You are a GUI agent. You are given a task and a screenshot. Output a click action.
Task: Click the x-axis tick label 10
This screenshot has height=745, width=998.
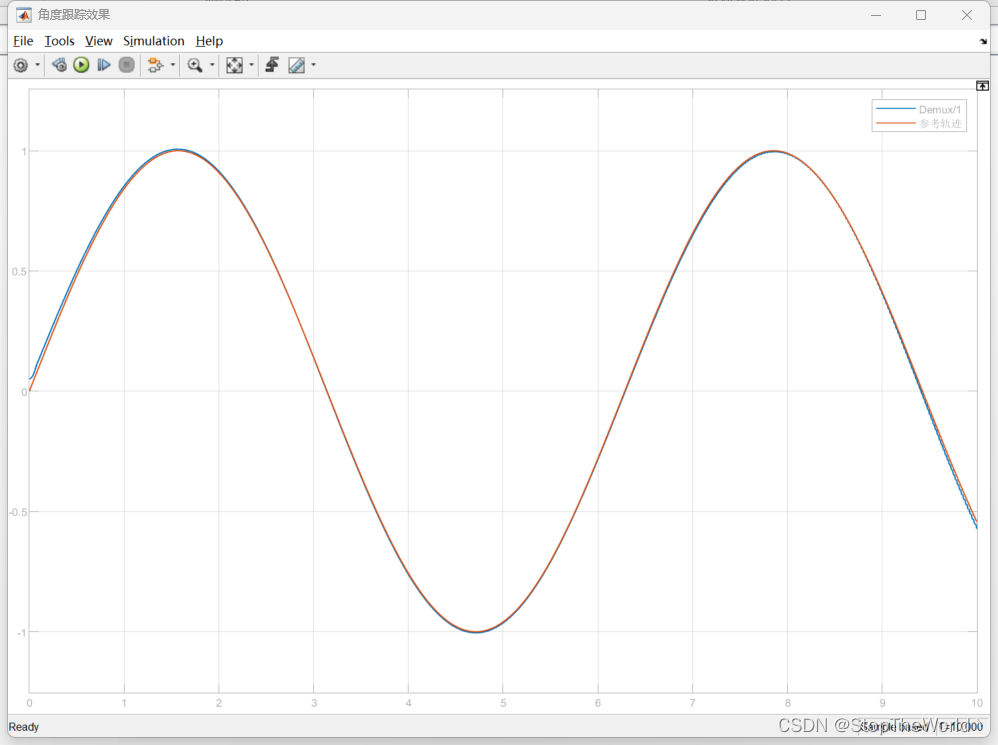[977, 703]
